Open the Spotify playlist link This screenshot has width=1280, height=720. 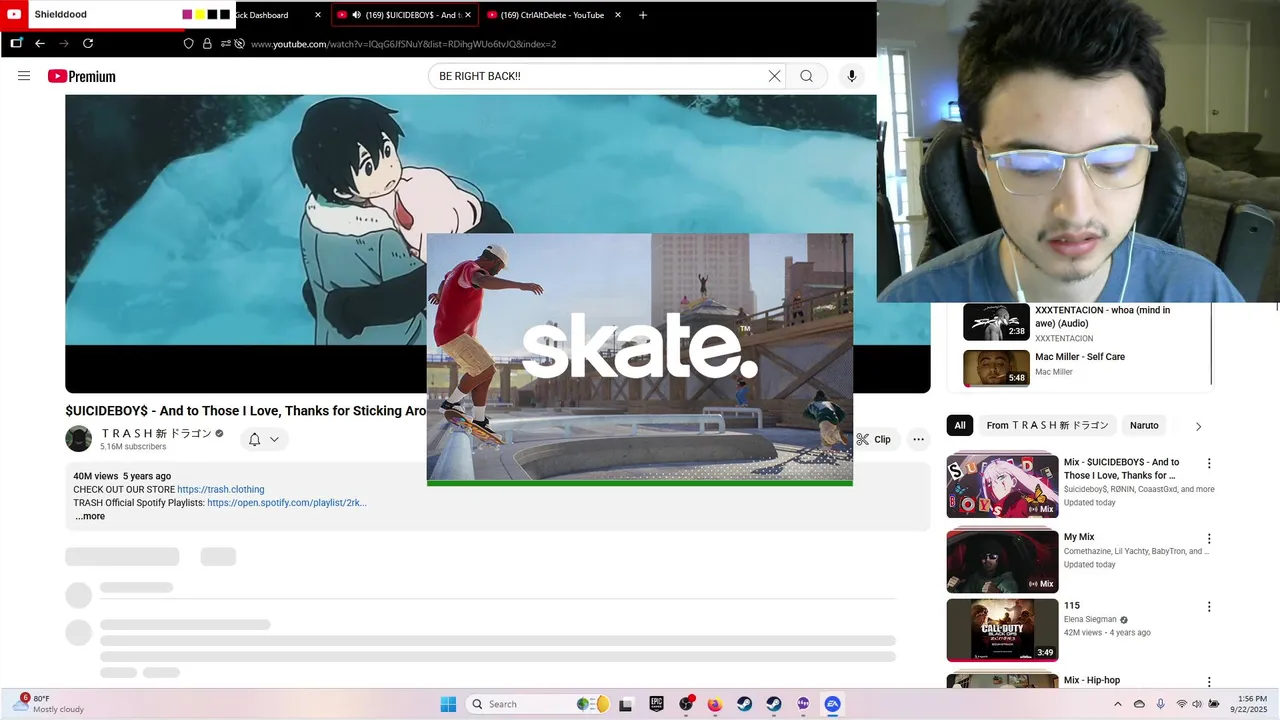click(287, 502)
